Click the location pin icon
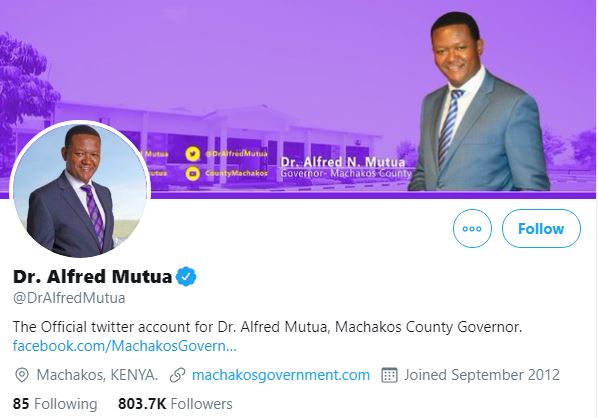The height and width of the screenshot is (418, 598). (22, 375)
